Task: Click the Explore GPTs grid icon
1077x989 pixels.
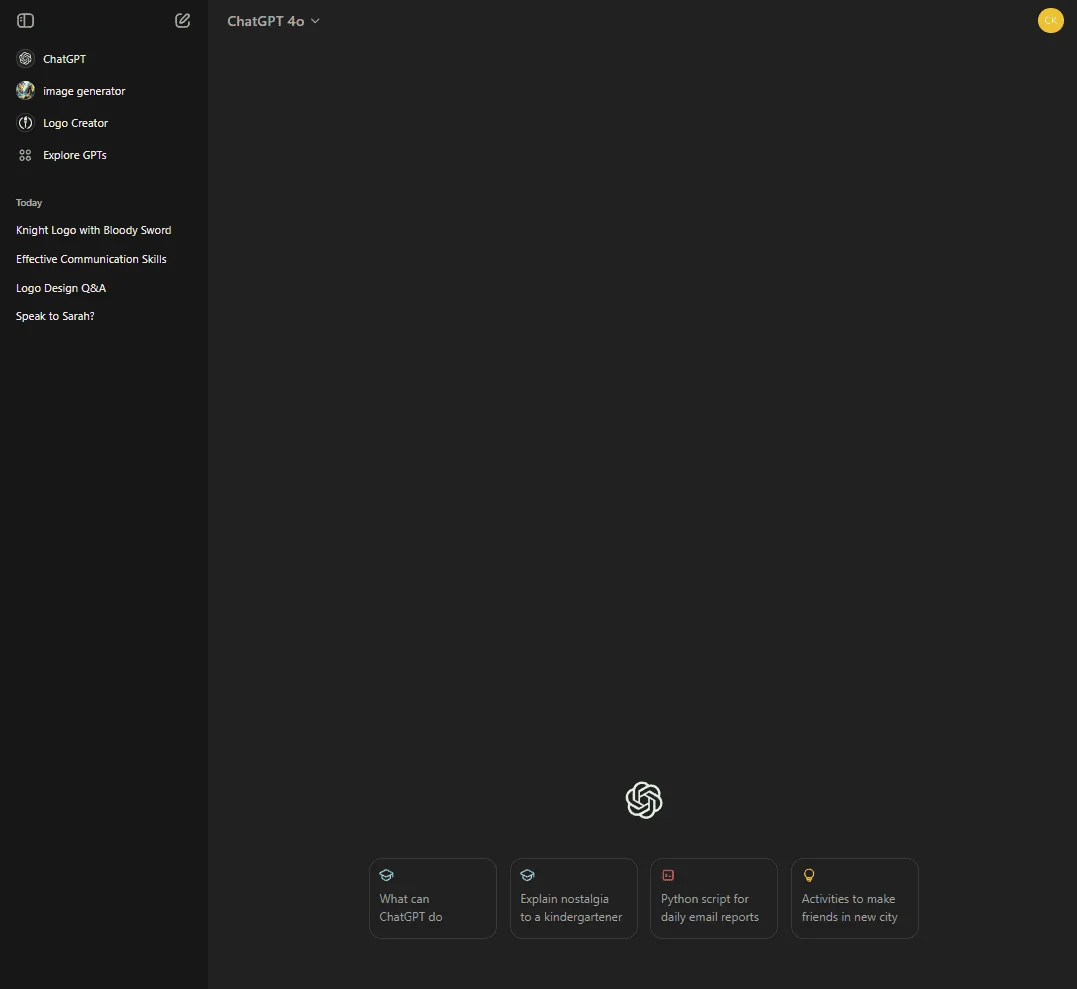Action: coord(25,155)
